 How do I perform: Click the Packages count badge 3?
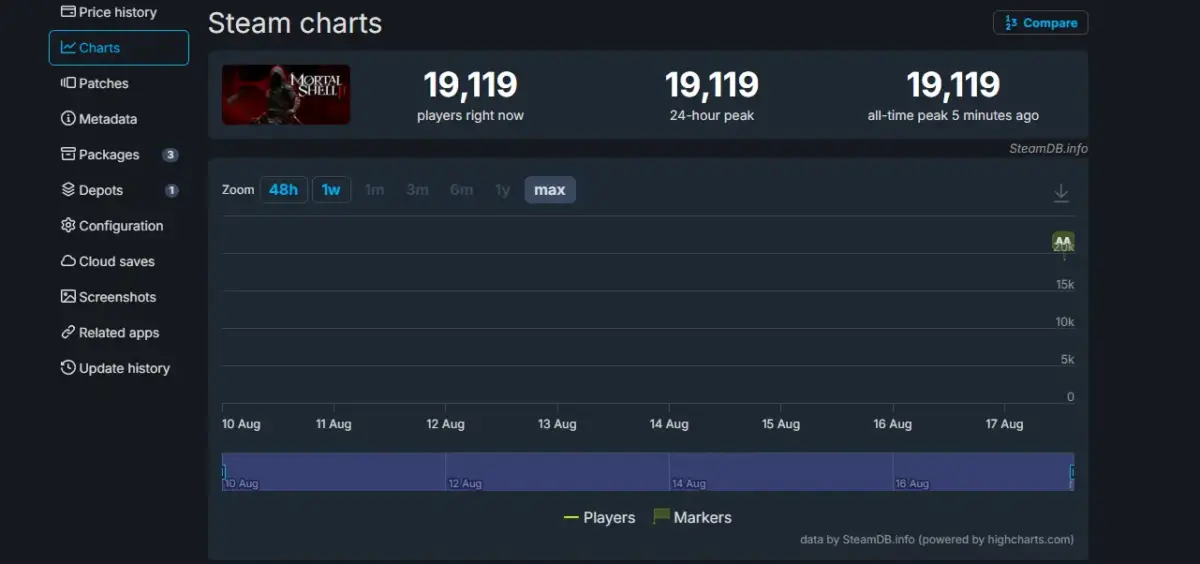[x=171, y=155]
